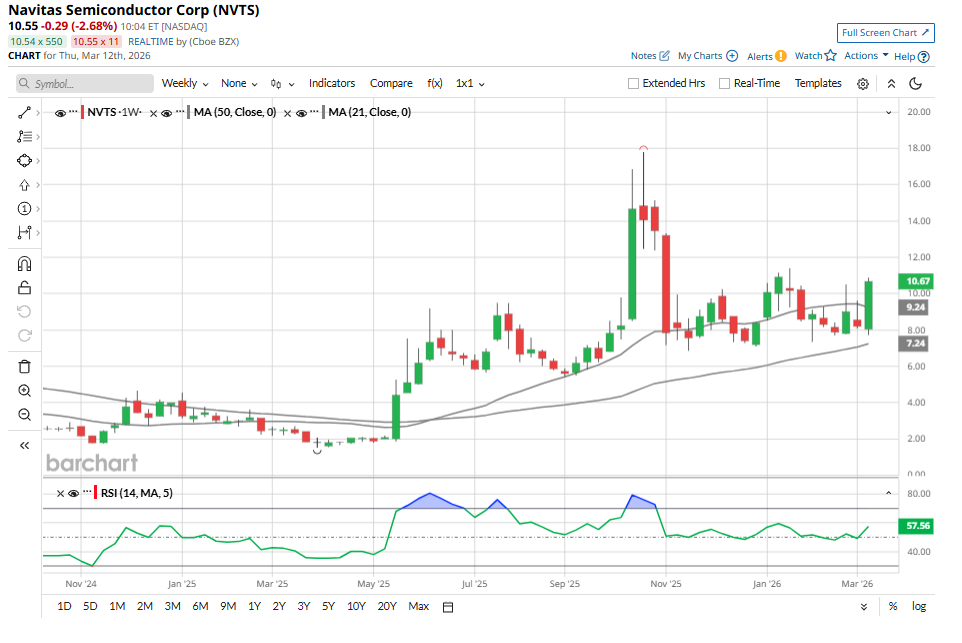
Task: Expand the Actions dropdown
Action: click(866, 56)
